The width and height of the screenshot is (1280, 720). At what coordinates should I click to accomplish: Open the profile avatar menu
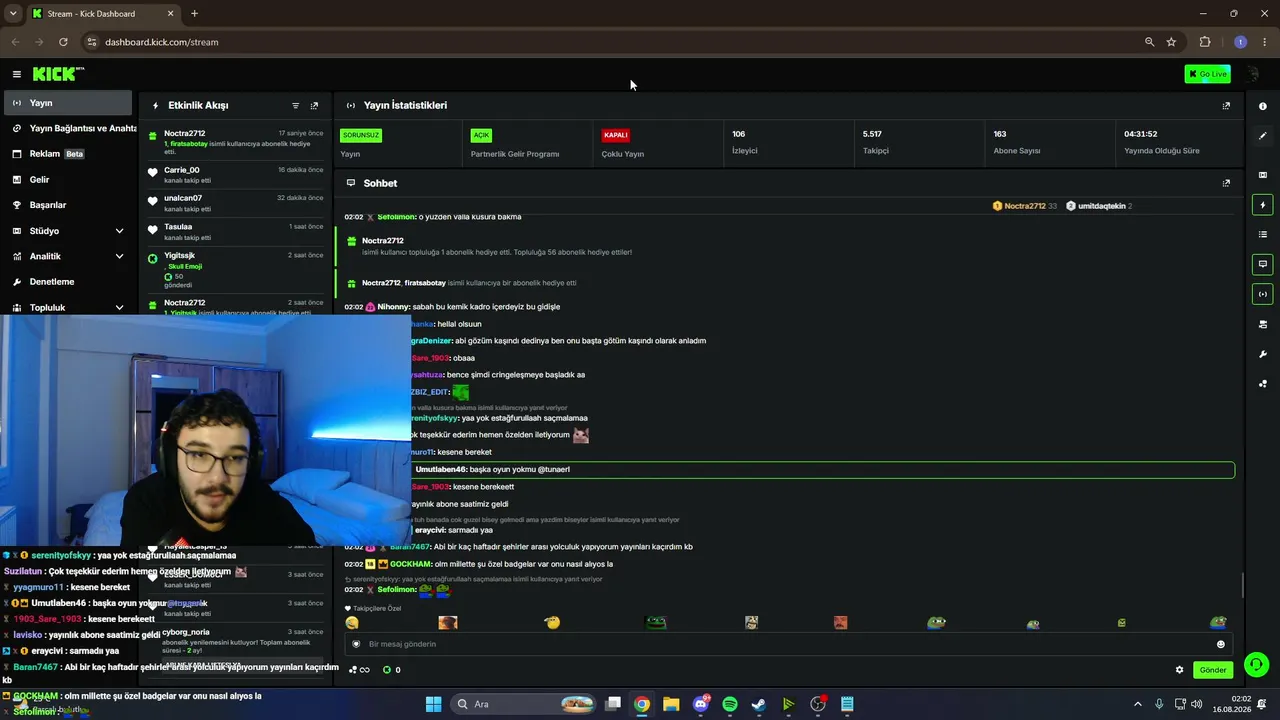pos(1253,74)
